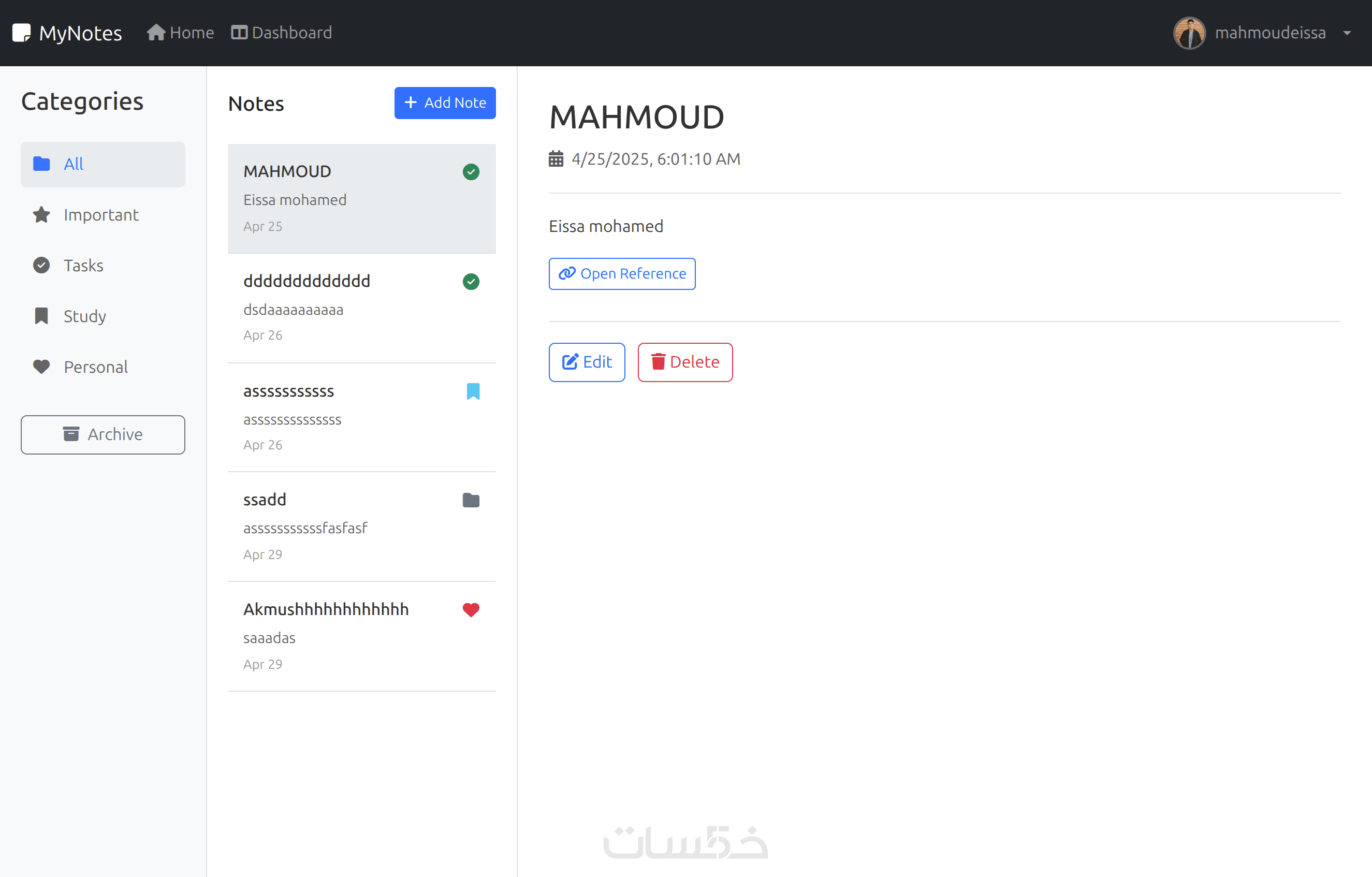Click the red heart icon on Akmushhhhhhhhhhh note
This screenshot has height=877, width=1372.
[471, 609]
